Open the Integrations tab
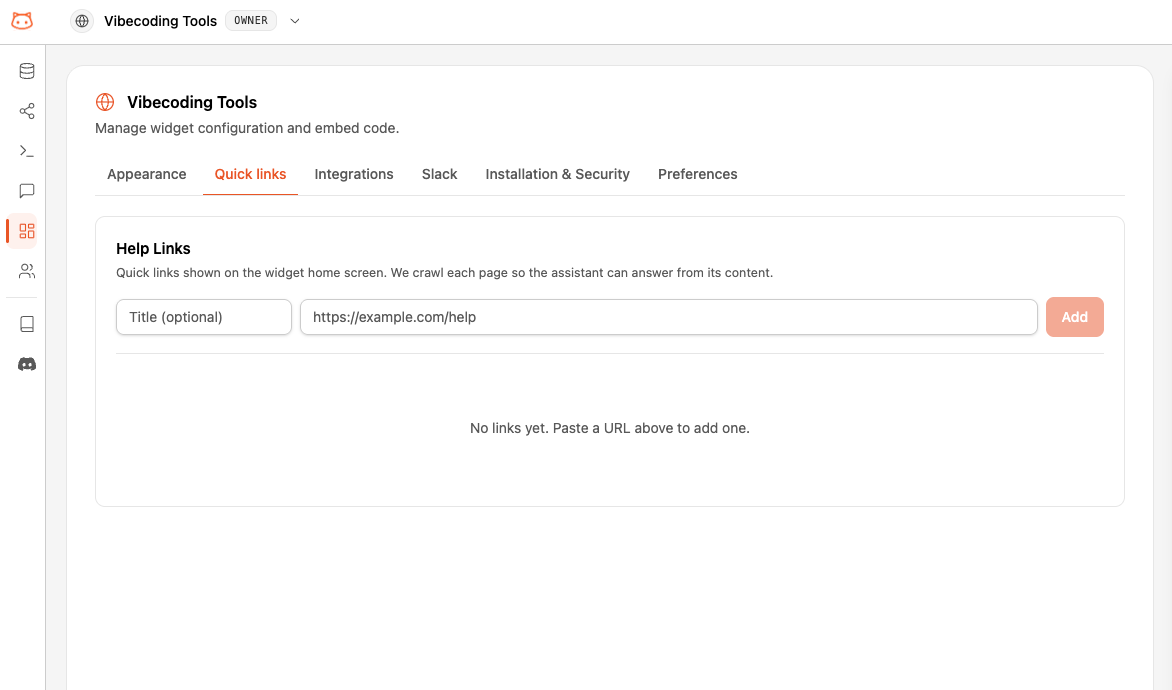Screen dimensions: 1172x690 [x=354, y=174]
